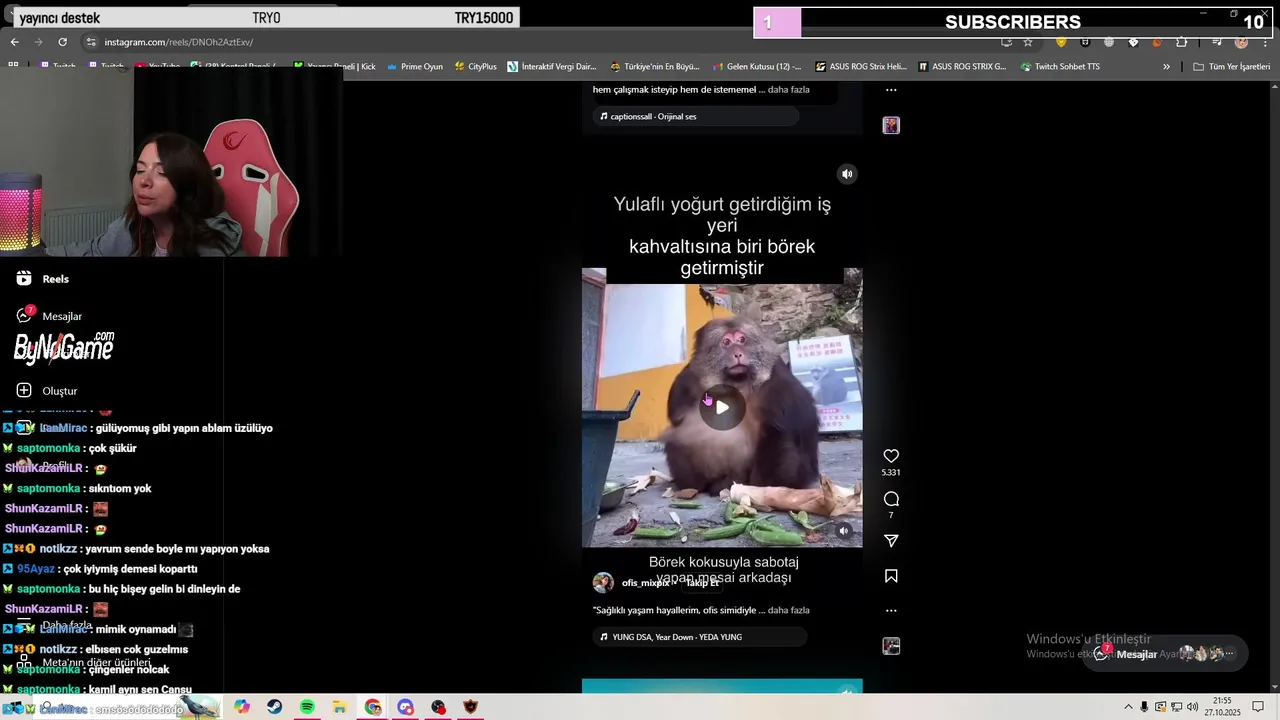Open comments on the monkey reel
Image resolution: width=1280 pixels, height=720 pixels.
(x=891, y=499)
